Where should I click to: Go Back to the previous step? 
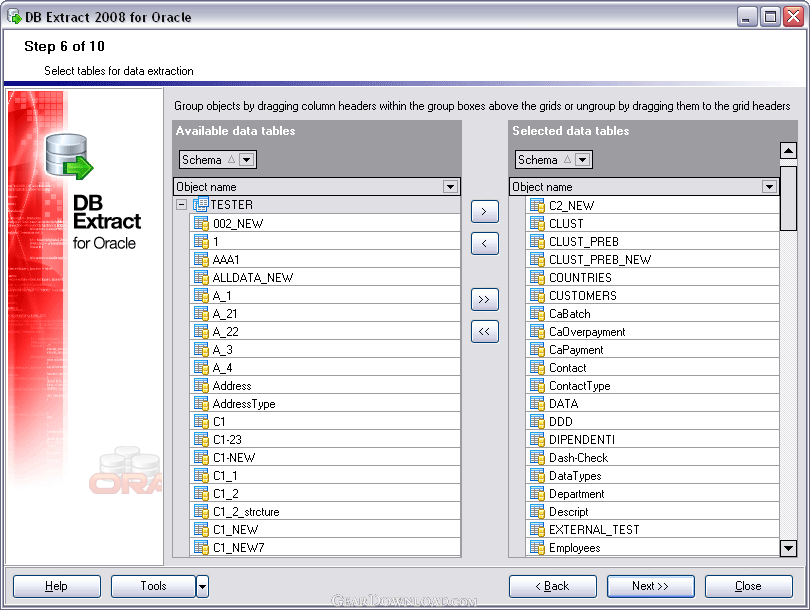[x=553, y=586]
